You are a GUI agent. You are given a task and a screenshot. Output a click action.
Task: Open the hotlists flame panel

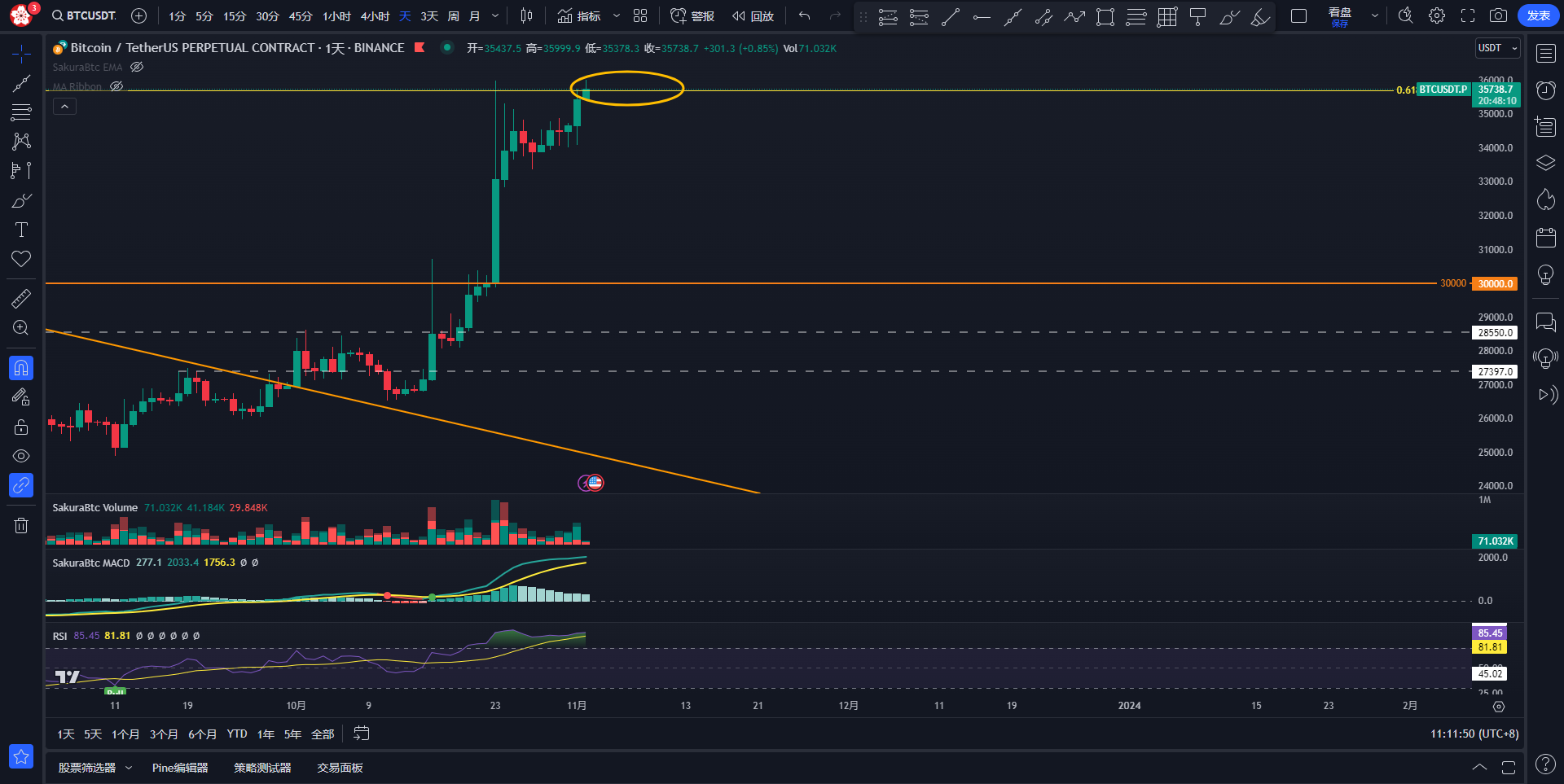(1546, 199)
